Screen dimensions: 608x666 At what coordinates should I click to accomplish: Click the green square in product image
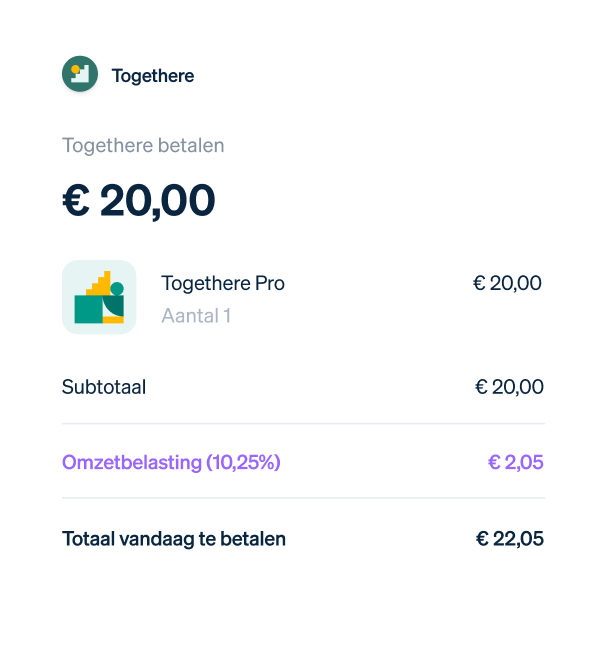pyautogui.click(x=88, y=310)
